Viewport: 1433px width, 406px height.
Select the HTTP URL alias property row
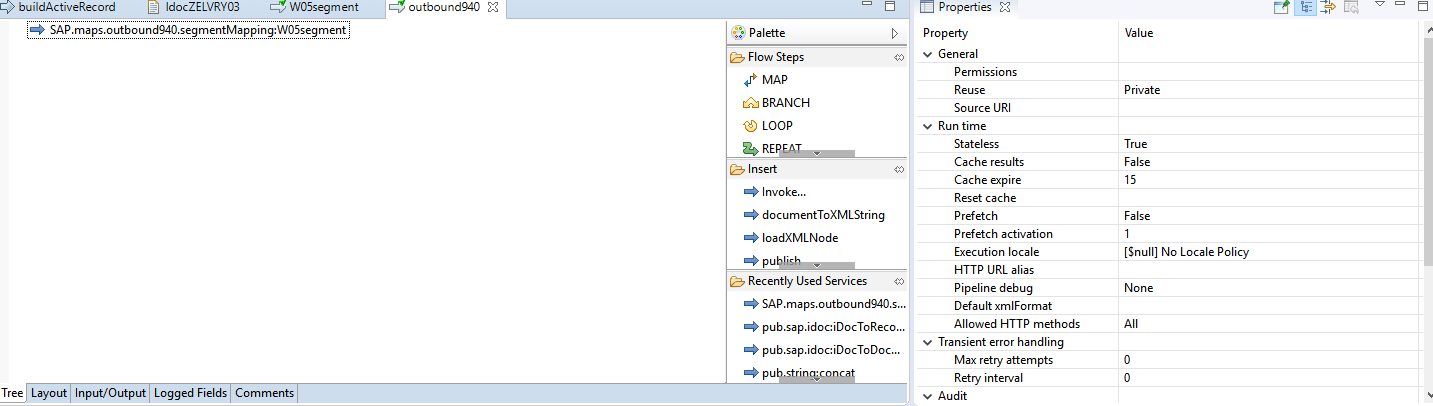click(x=1169, y=270)
